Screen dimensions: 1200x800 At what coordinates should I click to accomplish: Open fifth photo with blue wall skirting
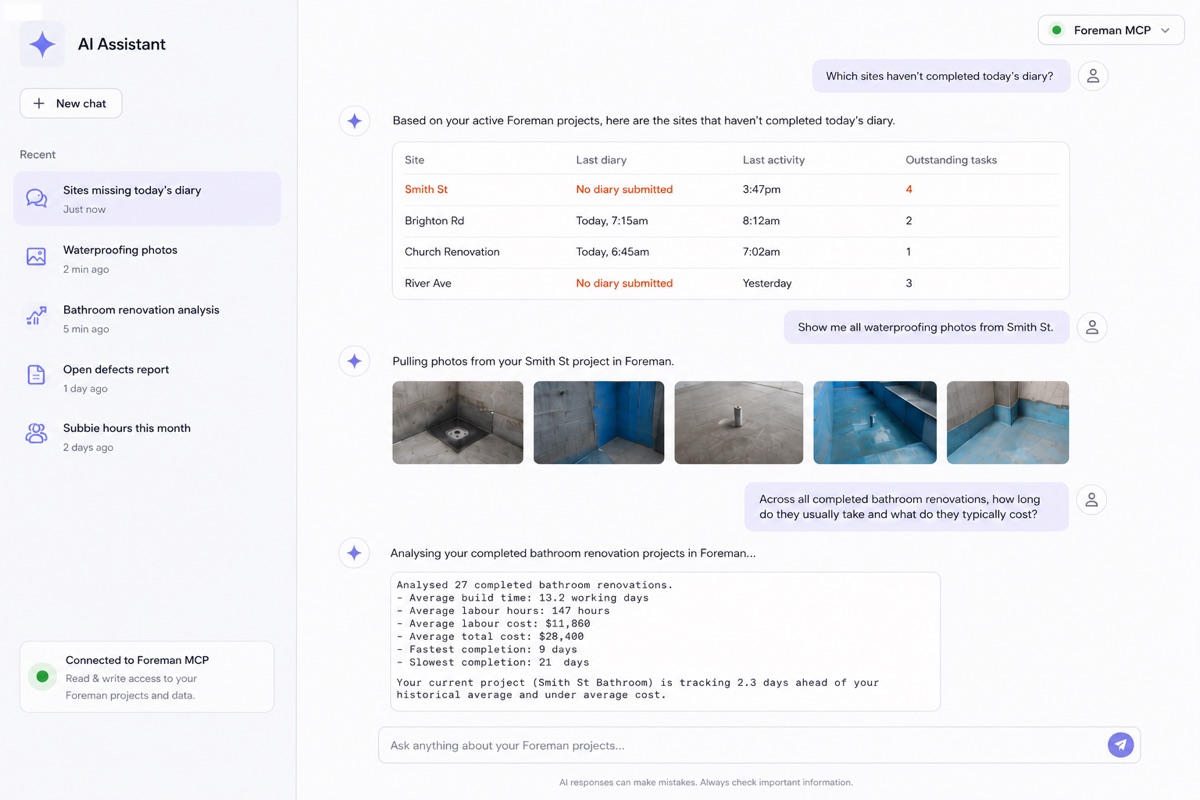tap(1008, 422)
